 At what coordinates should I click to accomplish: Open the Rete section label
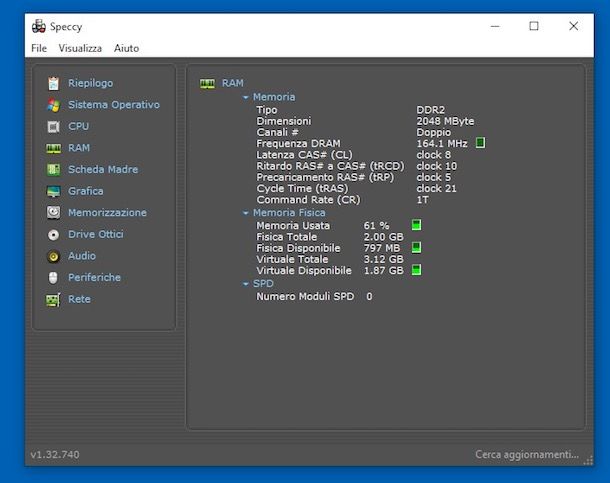(x=79, y=299)
